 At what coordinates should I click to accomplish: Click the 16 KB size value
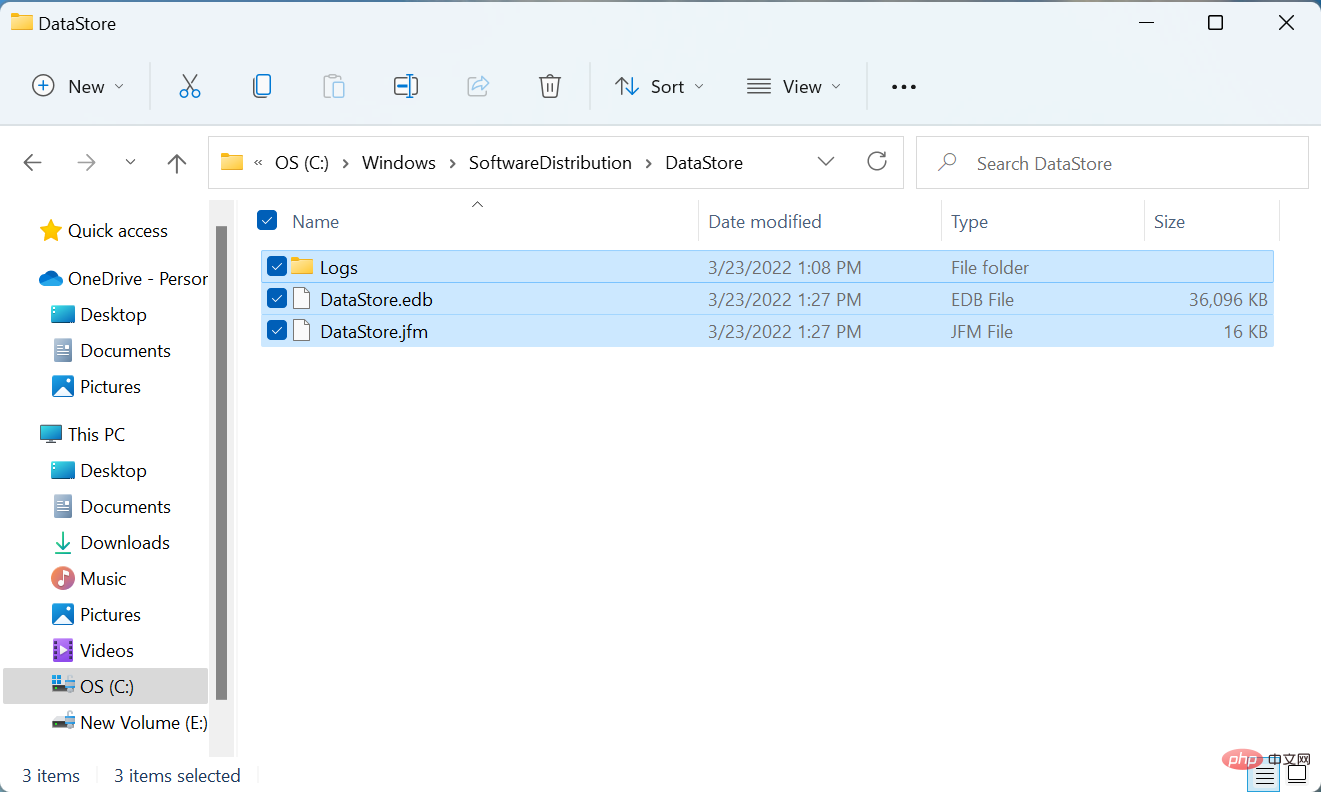1246,332
